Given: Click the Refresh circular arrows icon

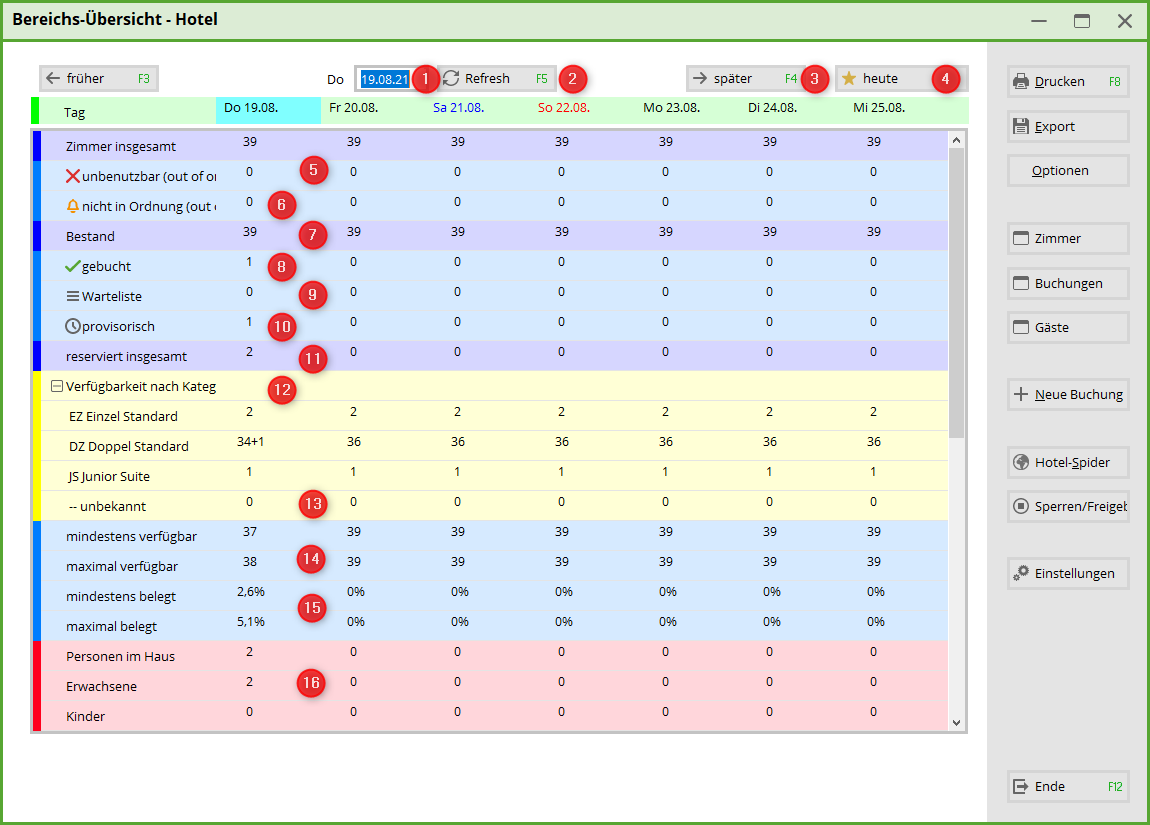Looking at the screenshot, I should pos(451,79).
